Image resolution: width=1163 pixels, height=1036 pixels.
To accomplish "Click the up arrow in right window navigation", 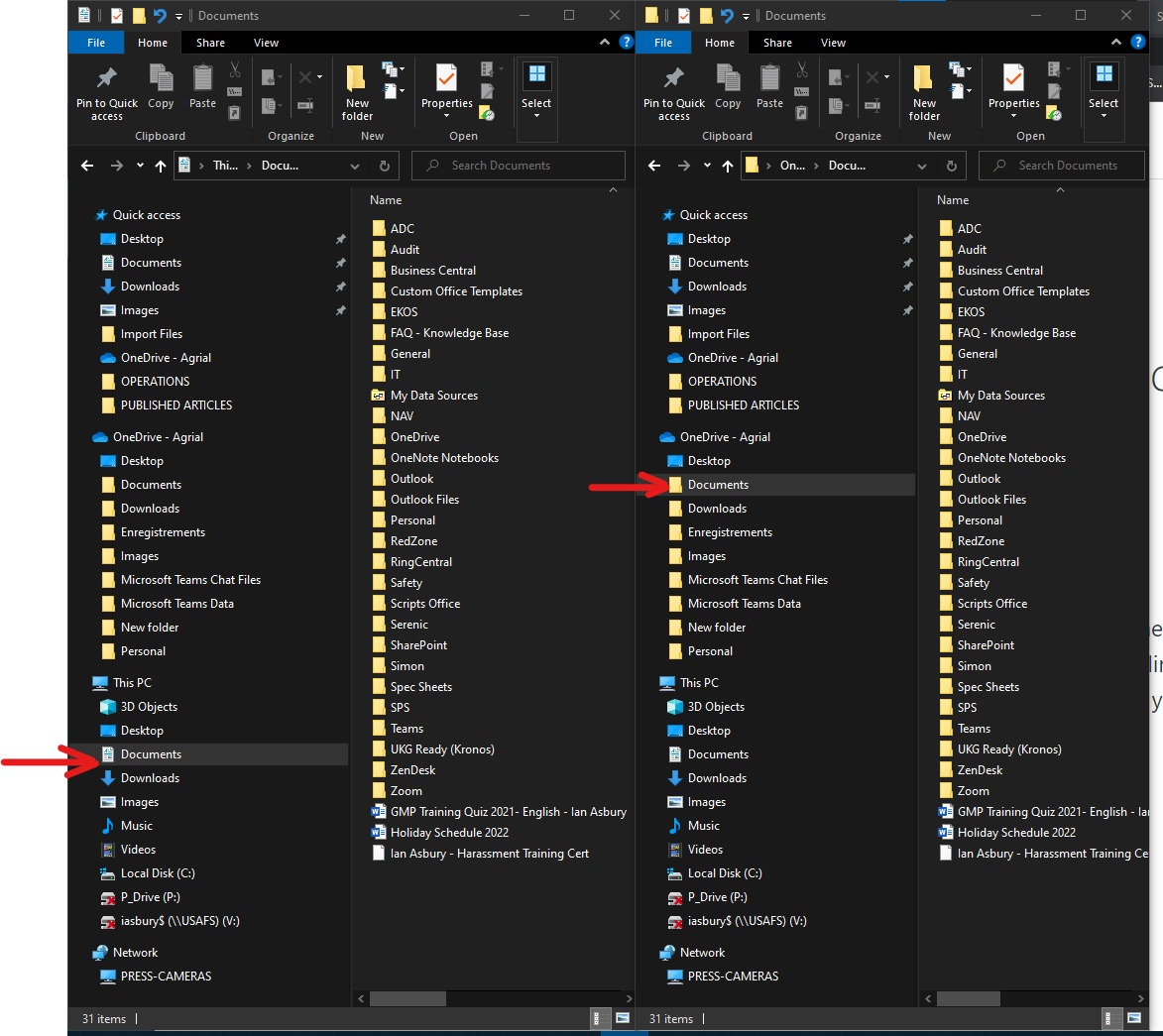I will 727,167.
